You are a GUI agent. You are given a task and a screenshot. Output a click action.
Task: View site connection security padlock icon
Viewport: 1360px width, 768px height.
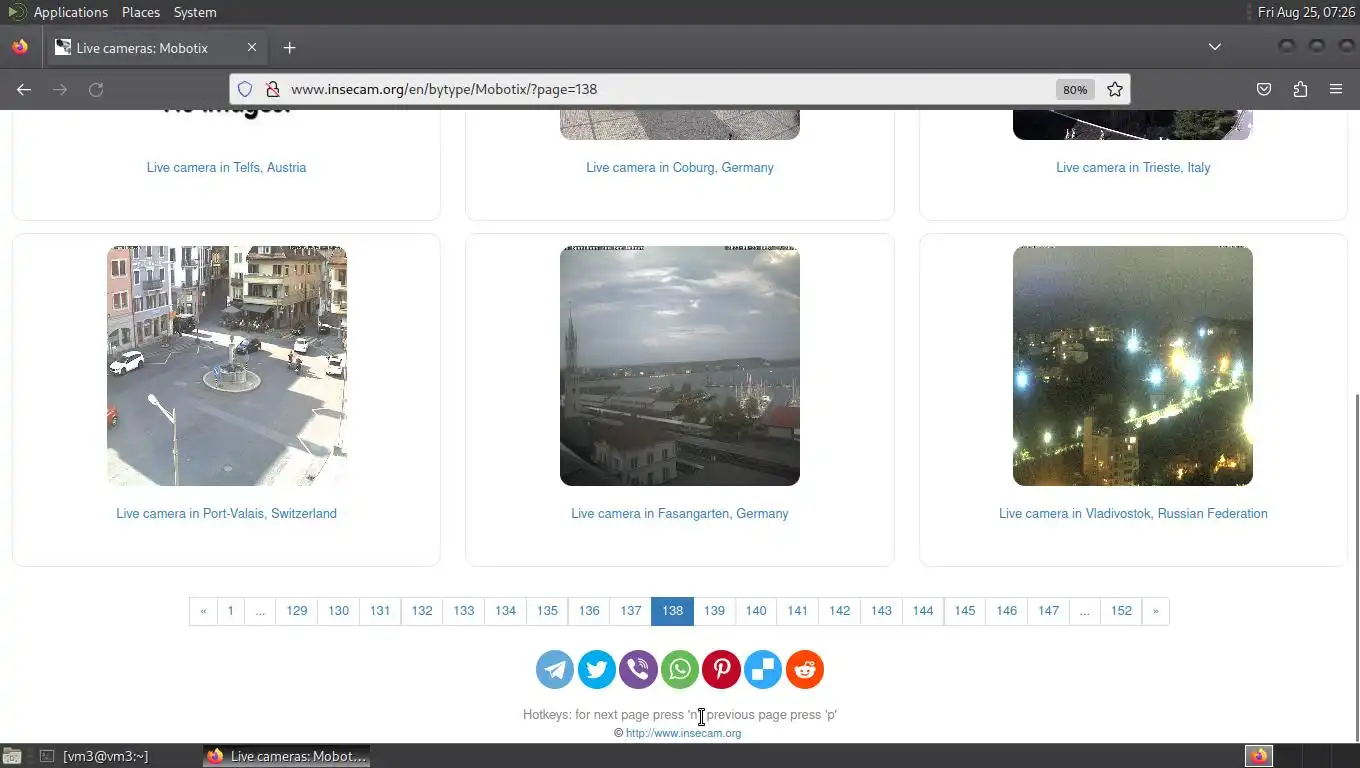pyautogui.click(x=272, y=89)
